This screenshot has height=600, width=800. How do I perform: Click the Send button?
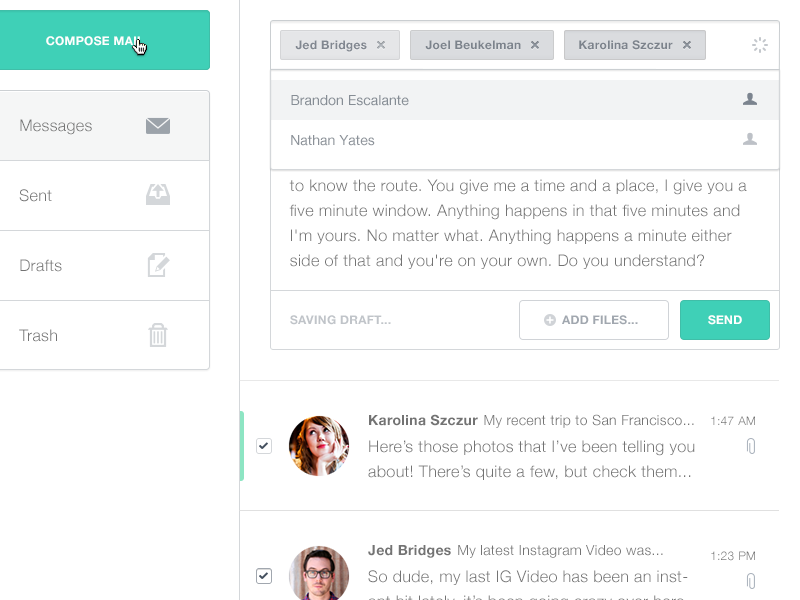pyautogui.click(x=725, y=320)
